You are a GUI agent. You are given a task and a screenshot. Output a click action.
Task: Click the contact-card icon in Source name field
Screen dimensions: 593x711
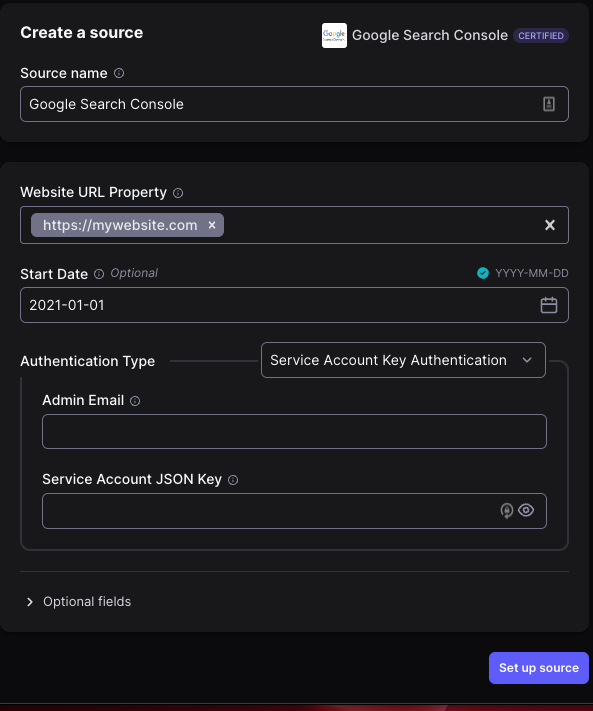[549, 104]
